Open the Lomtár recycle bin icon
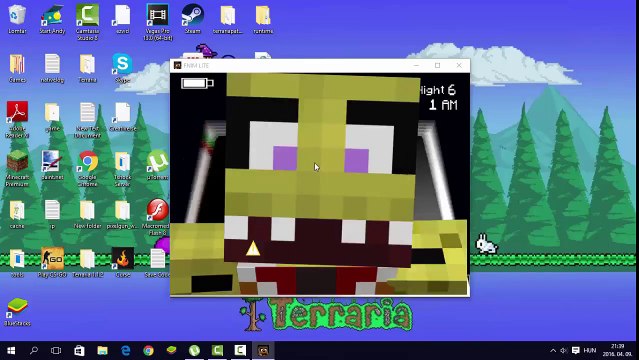Viewport: 639px width, 360px height. [17, 19]
